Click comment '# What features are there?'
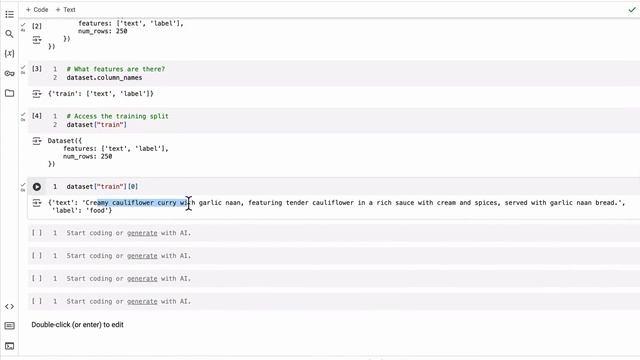The width and height of the screenshot is (640, 360). 116,69
